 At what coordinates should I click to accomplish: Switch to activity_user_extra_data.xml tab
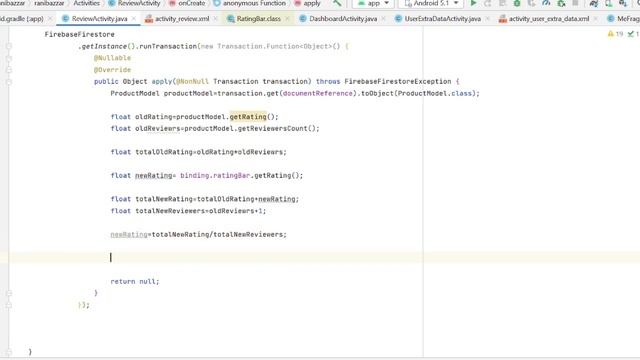[x=549, y=19]
